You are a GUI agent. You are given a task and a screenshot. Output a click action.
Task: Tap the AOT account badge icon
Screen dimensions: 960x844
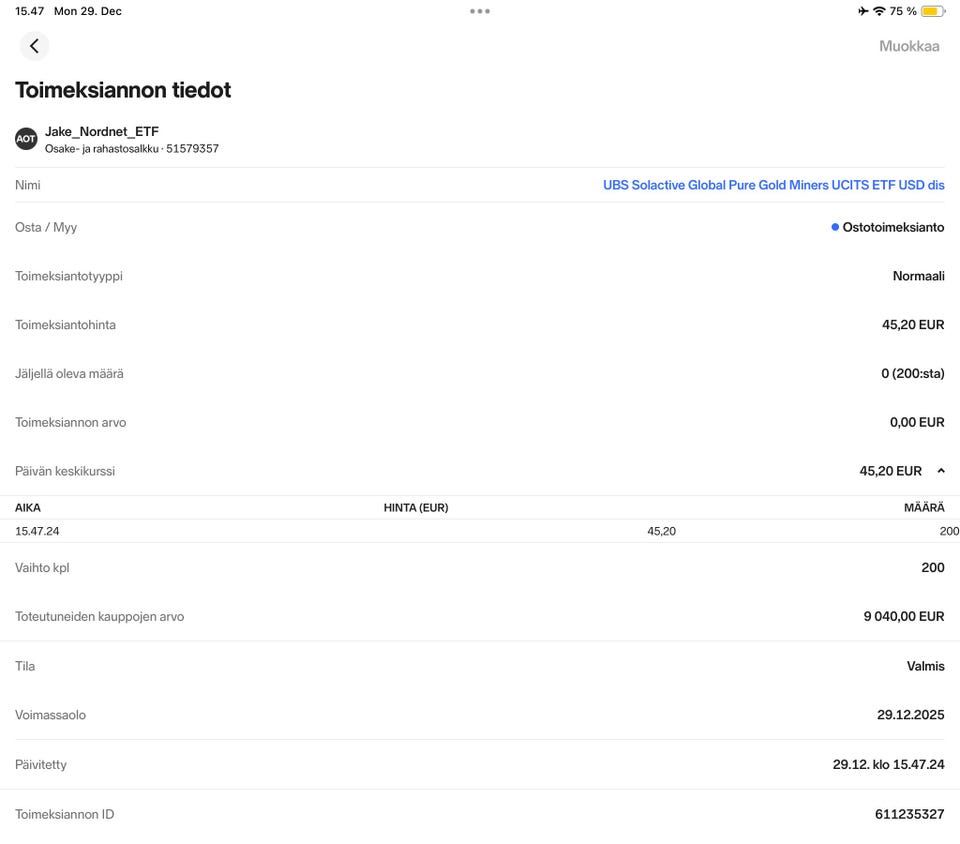coord(26,139)
